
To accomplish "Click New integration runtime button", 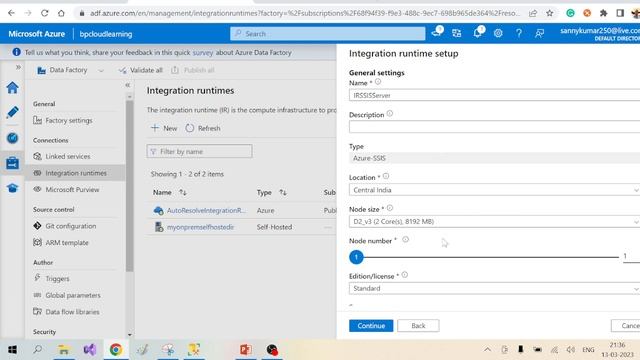I will [164, 128].
